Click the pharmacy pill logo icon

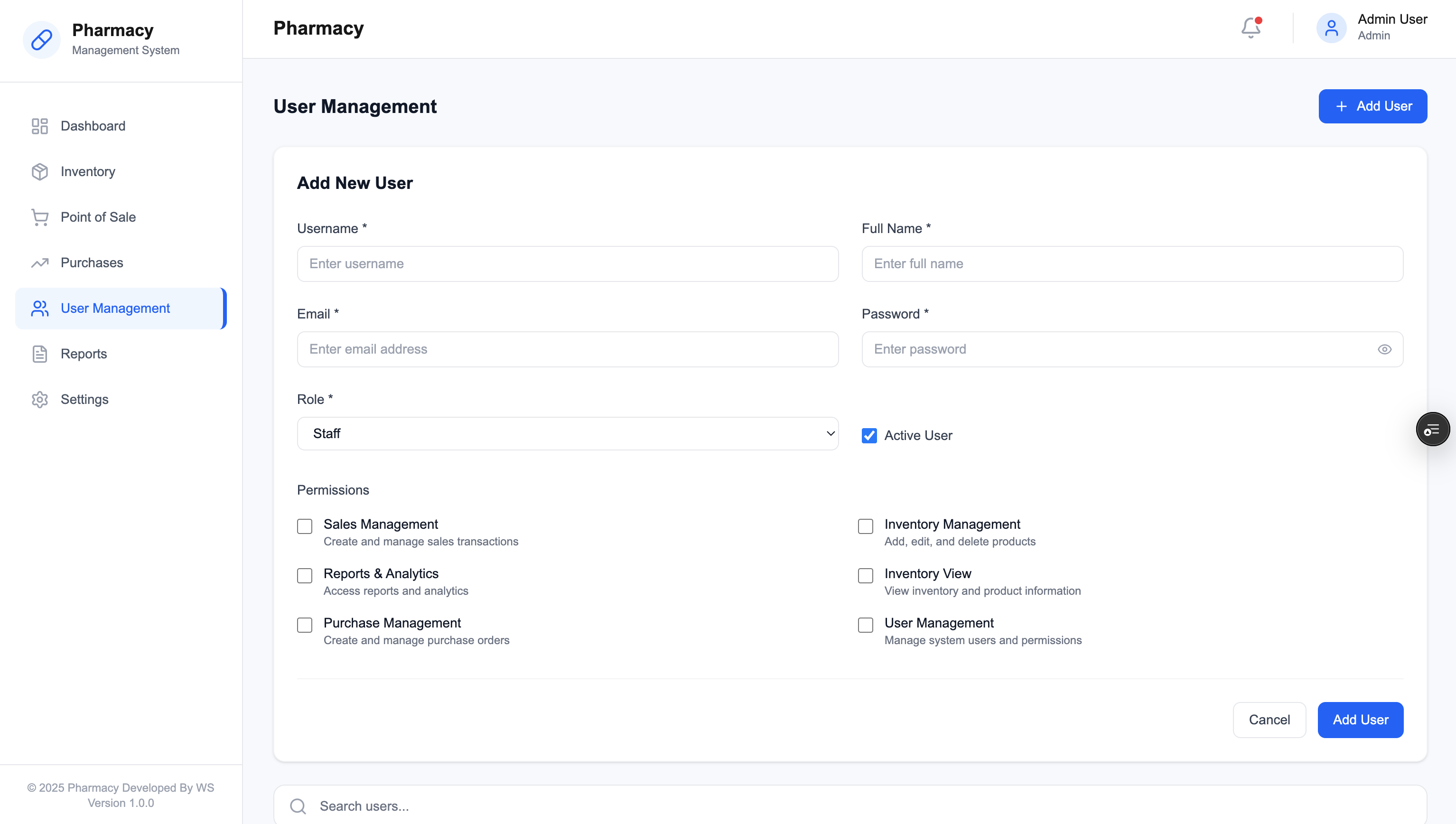coord(41,39)
